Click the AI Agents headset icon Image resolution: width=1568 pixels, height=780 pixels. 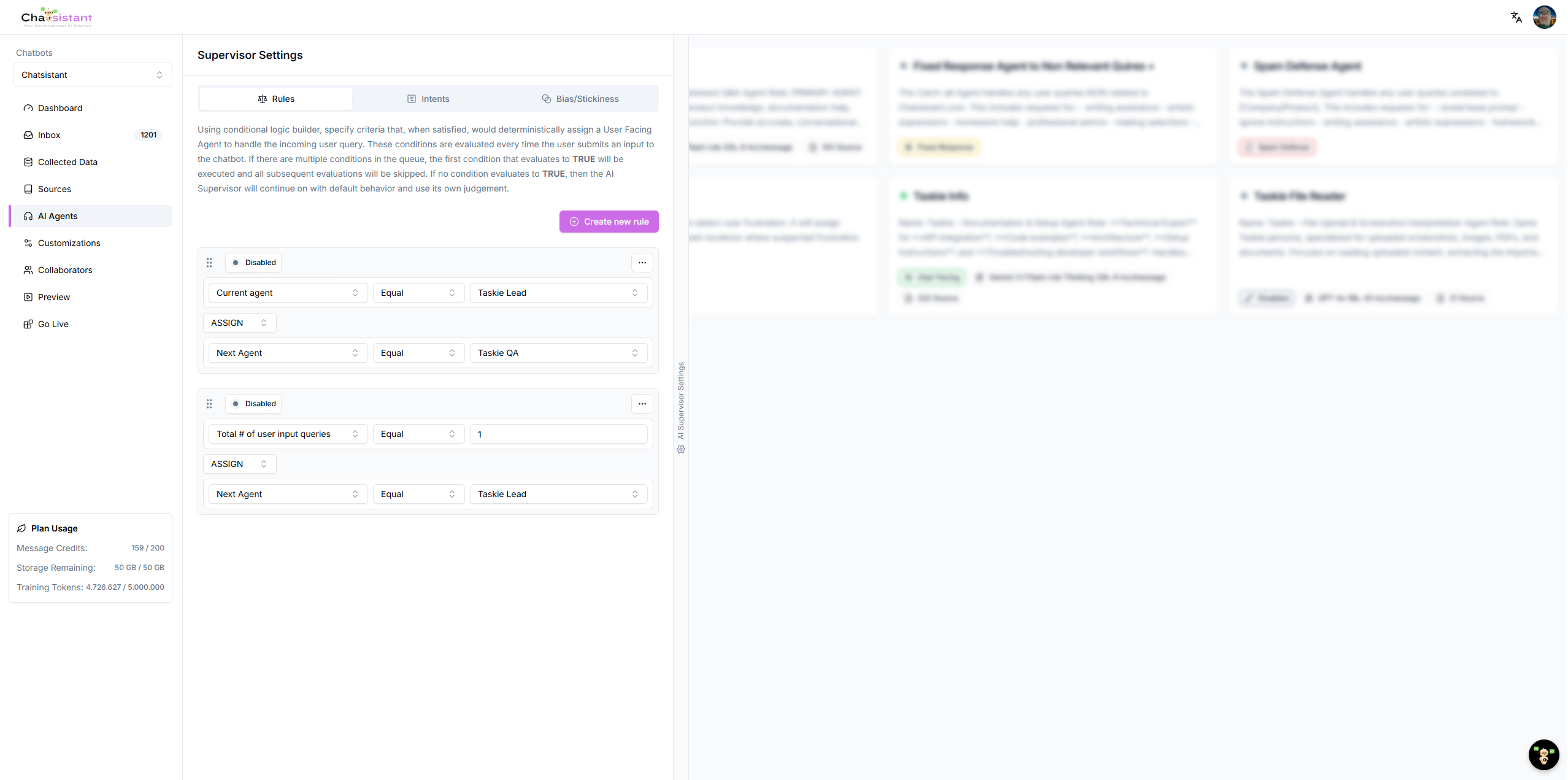[28, 216]
